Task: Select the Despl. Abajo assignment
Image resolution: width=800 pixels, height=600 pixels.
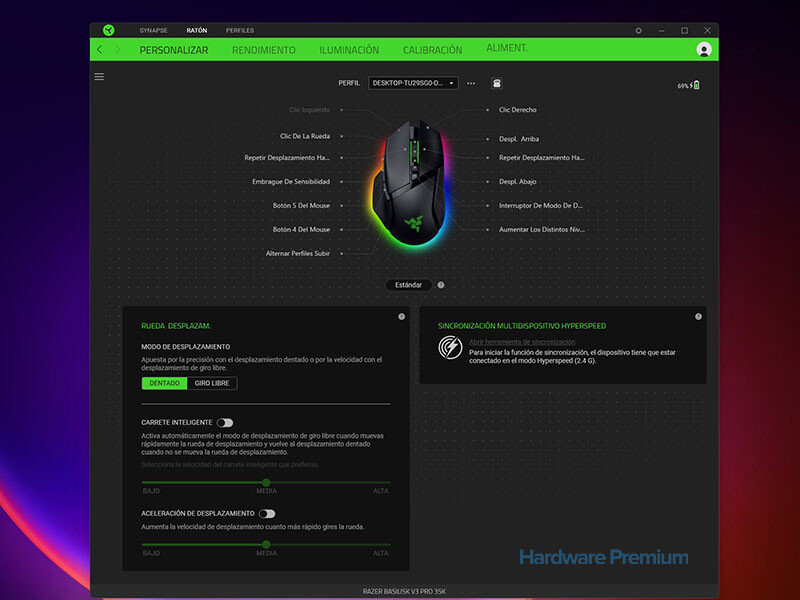Action: point(517,182)
